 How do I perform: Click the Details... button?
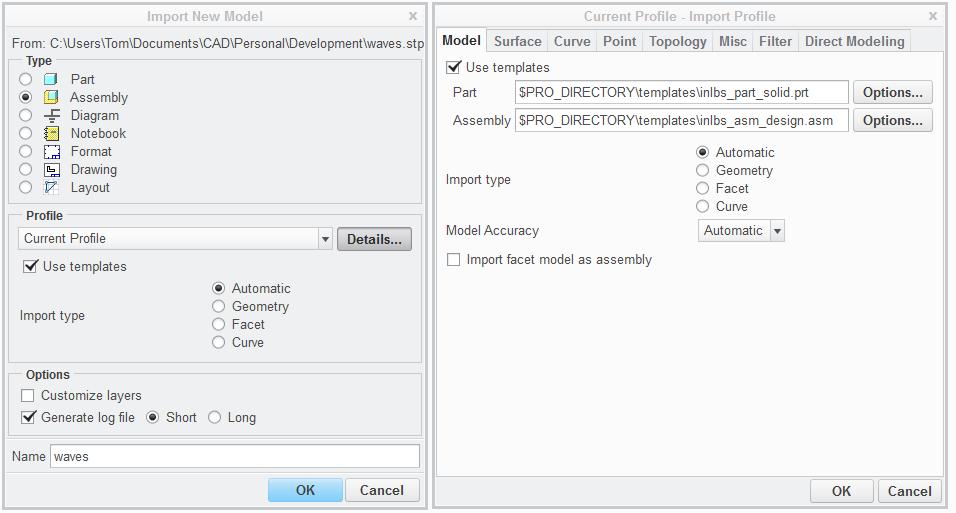(x=374, y=239)
